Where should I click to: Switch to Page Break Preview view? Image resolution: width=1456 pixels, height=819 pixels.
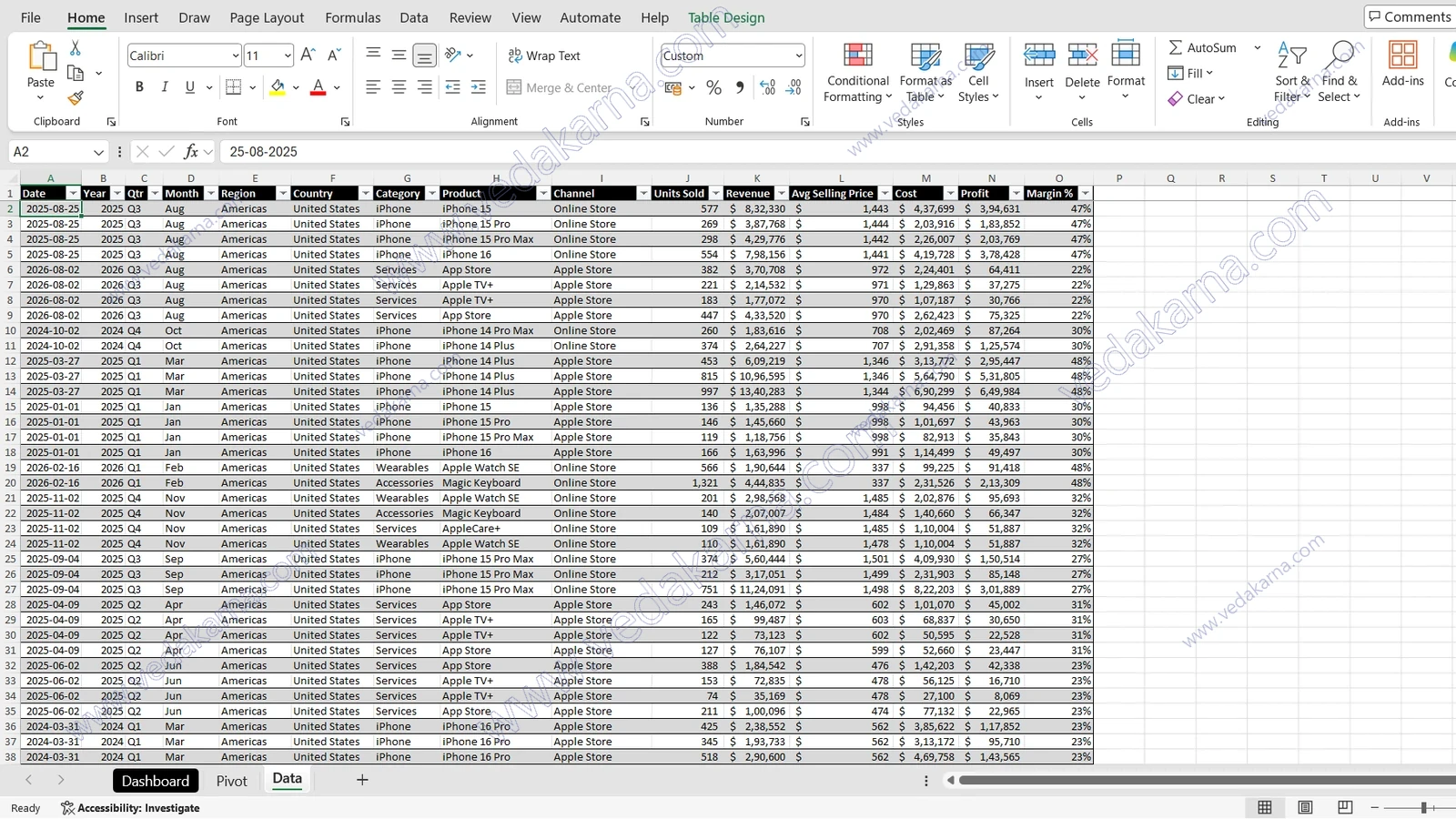[x=1345, y=807]
